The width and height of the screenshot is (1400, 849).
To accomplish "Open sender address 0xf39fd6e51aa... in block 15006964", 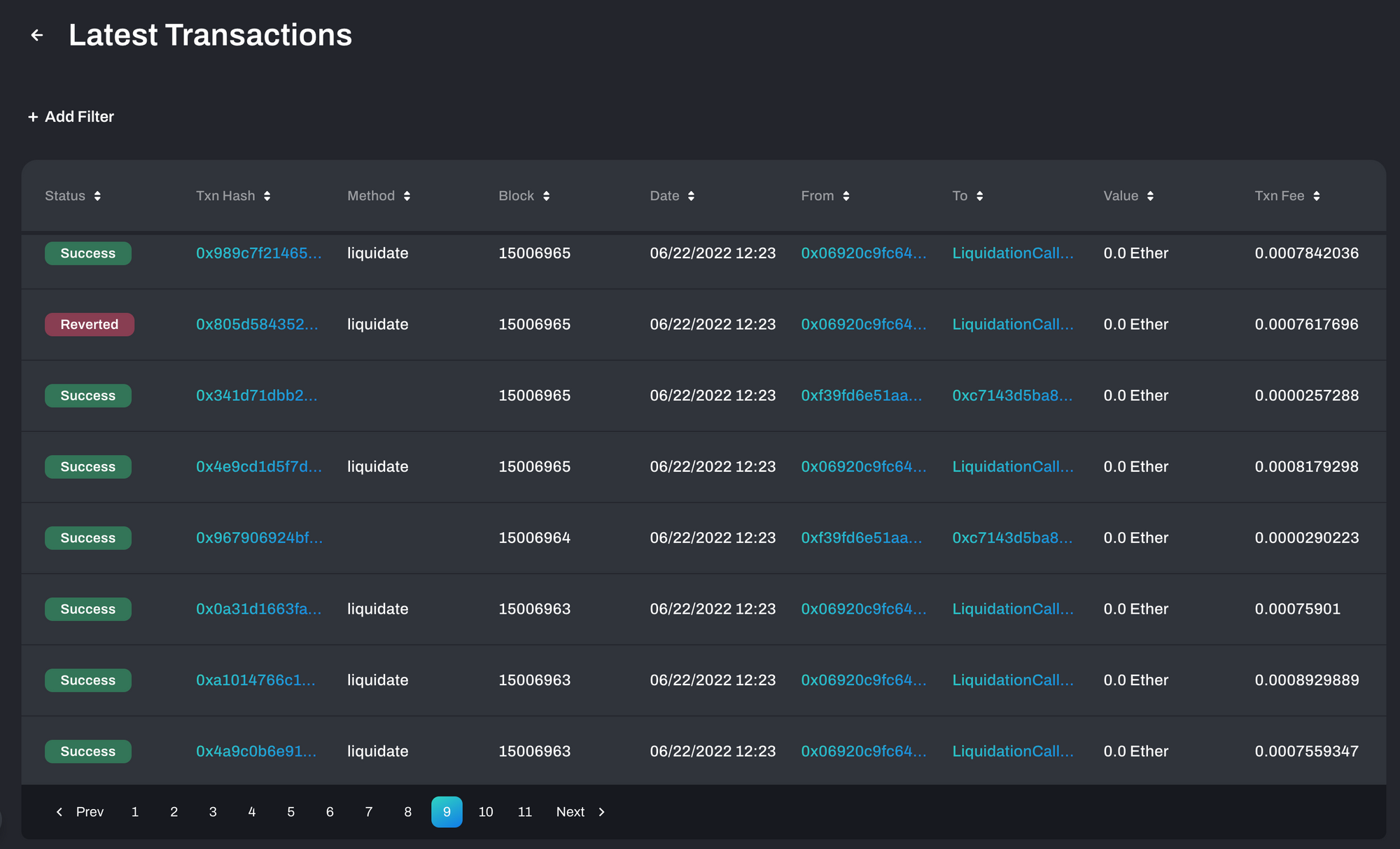I will (861, 538).
